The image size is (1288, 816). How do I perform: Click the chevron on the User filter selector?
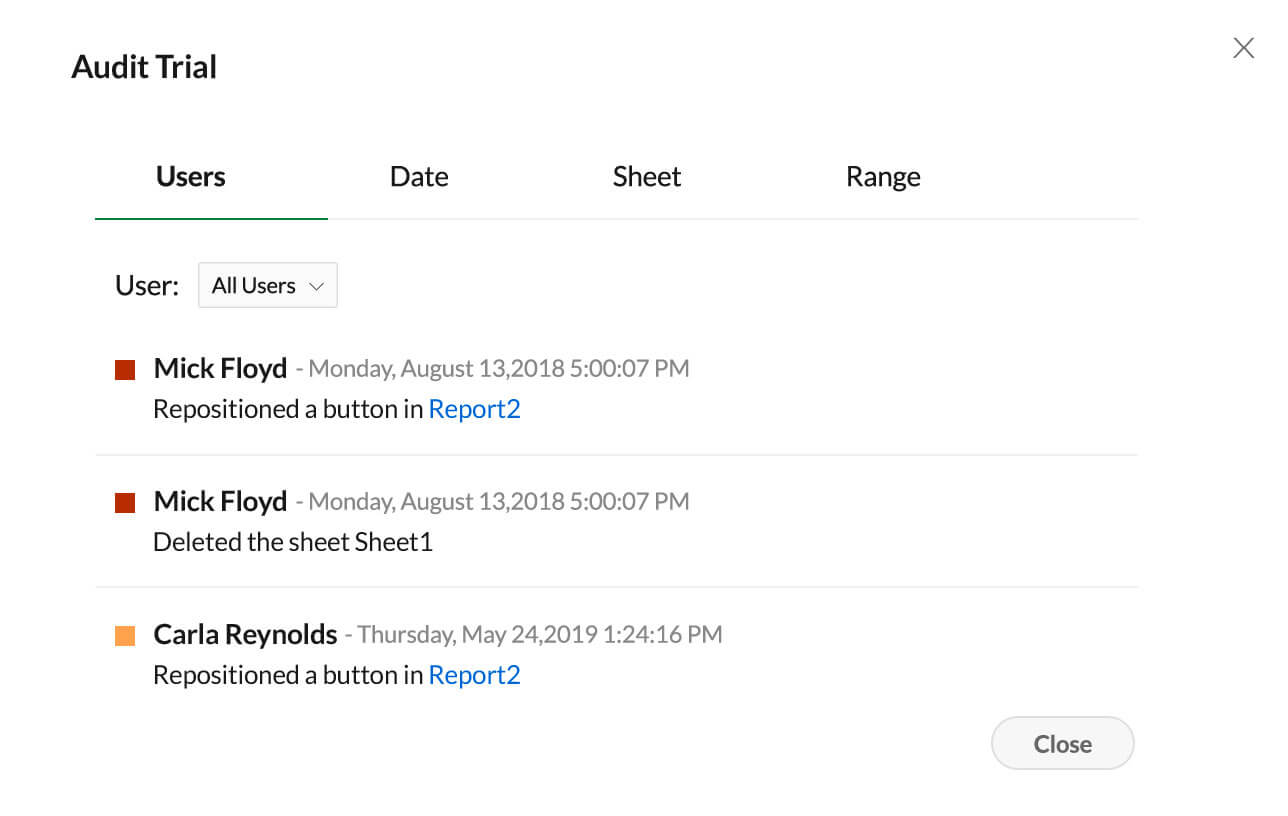pos(318,285)
